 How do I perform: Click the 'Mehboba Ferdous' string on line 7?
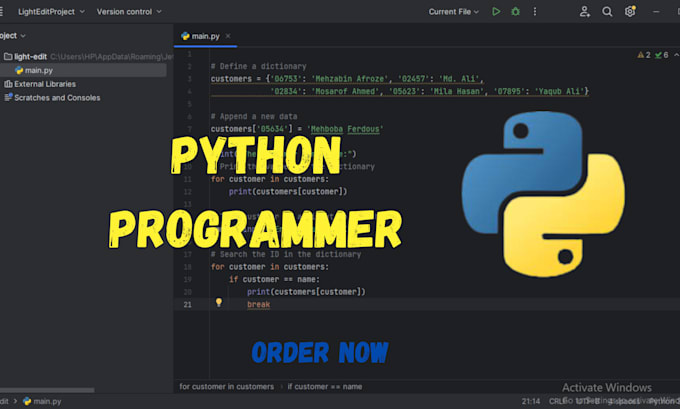pyautogui.click(x=345, y=129)
